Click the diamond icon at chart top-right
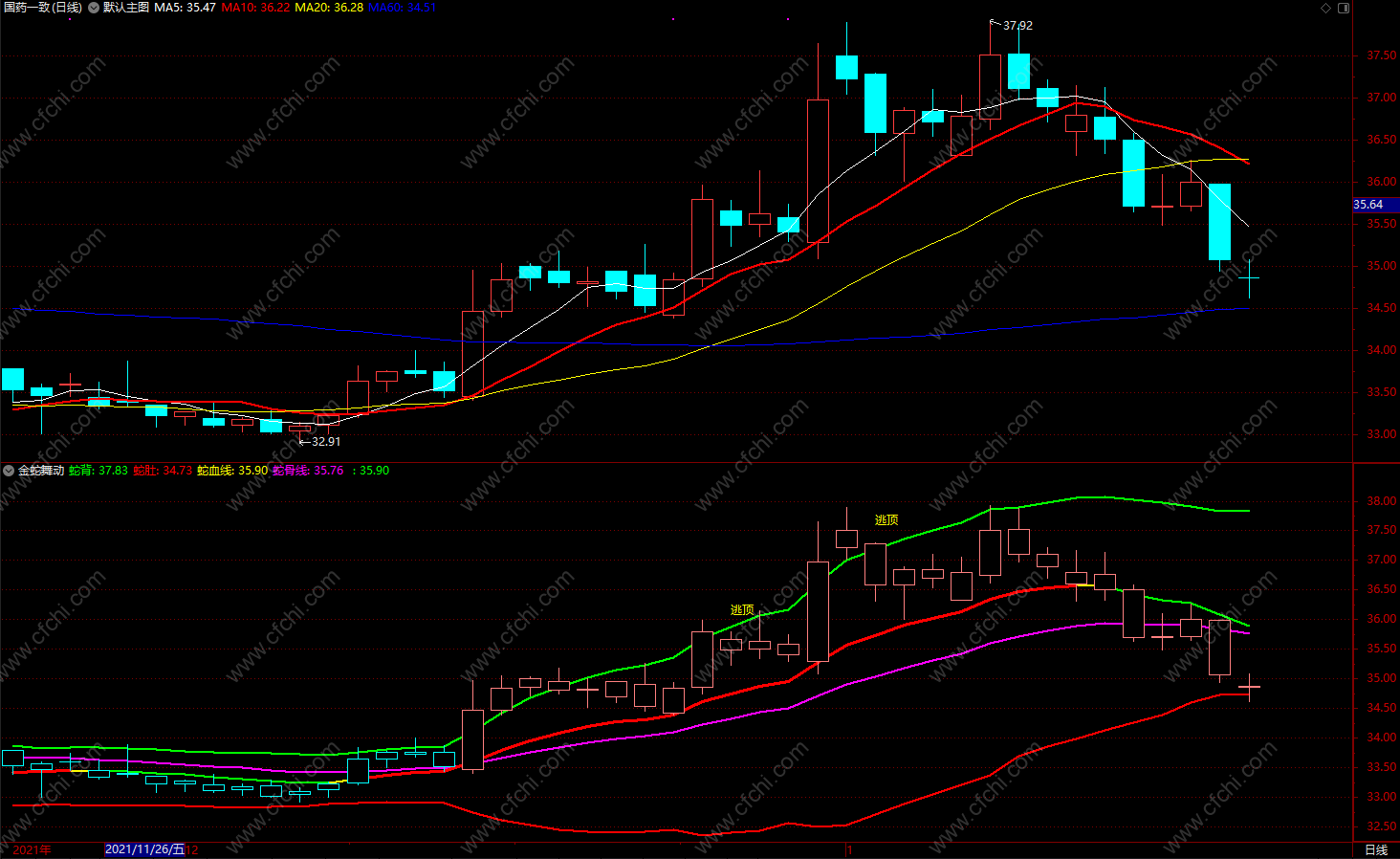The height and width of the screenshot is (859, 1400). click(1325, 8)
